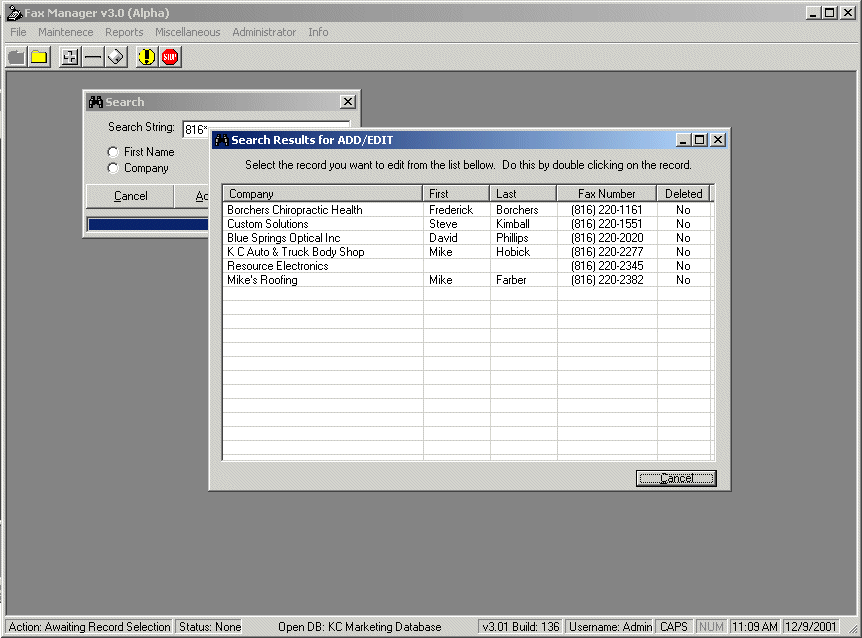Click the plus add record icon

pyautogui.click(x=69, y=57)
